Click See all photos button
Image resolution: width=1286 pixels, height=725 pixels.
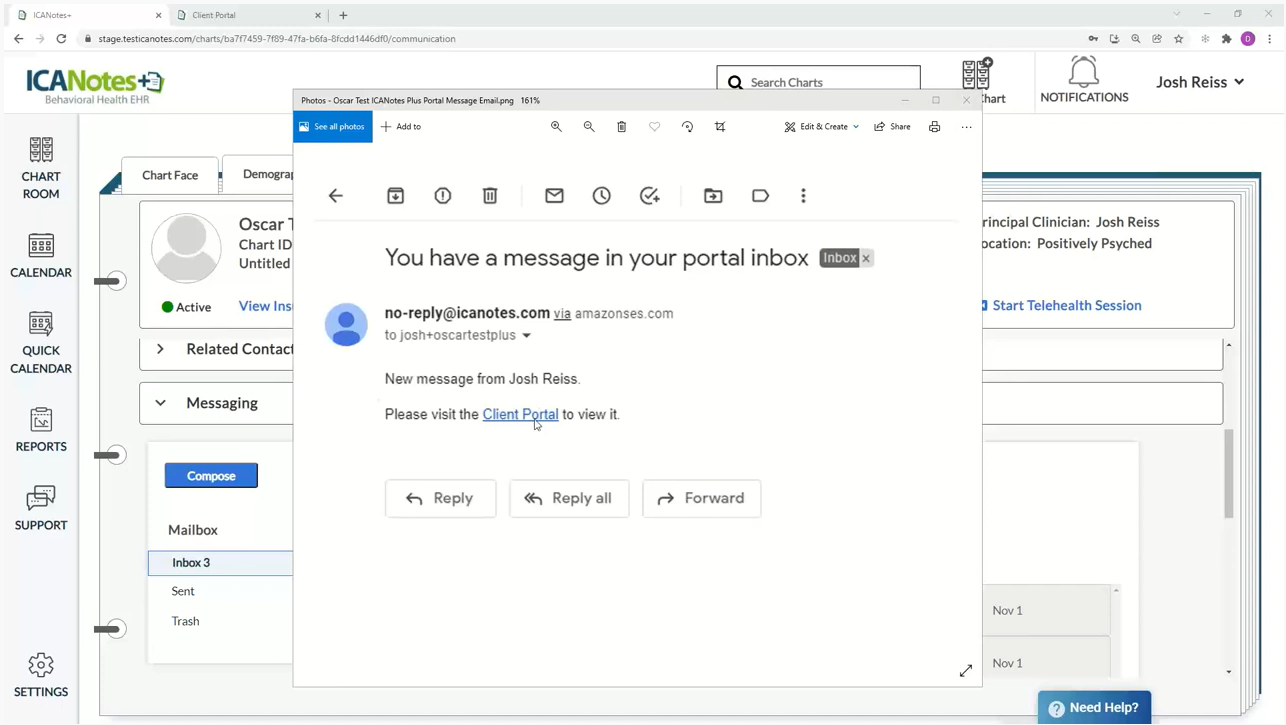click(x=333, y=127)
